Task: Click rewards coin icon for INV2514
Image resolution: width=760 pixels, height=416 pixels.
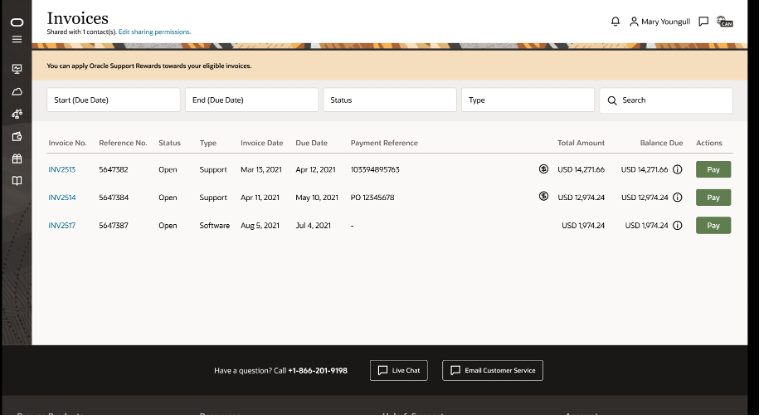Action: click(x=543, y=196)
